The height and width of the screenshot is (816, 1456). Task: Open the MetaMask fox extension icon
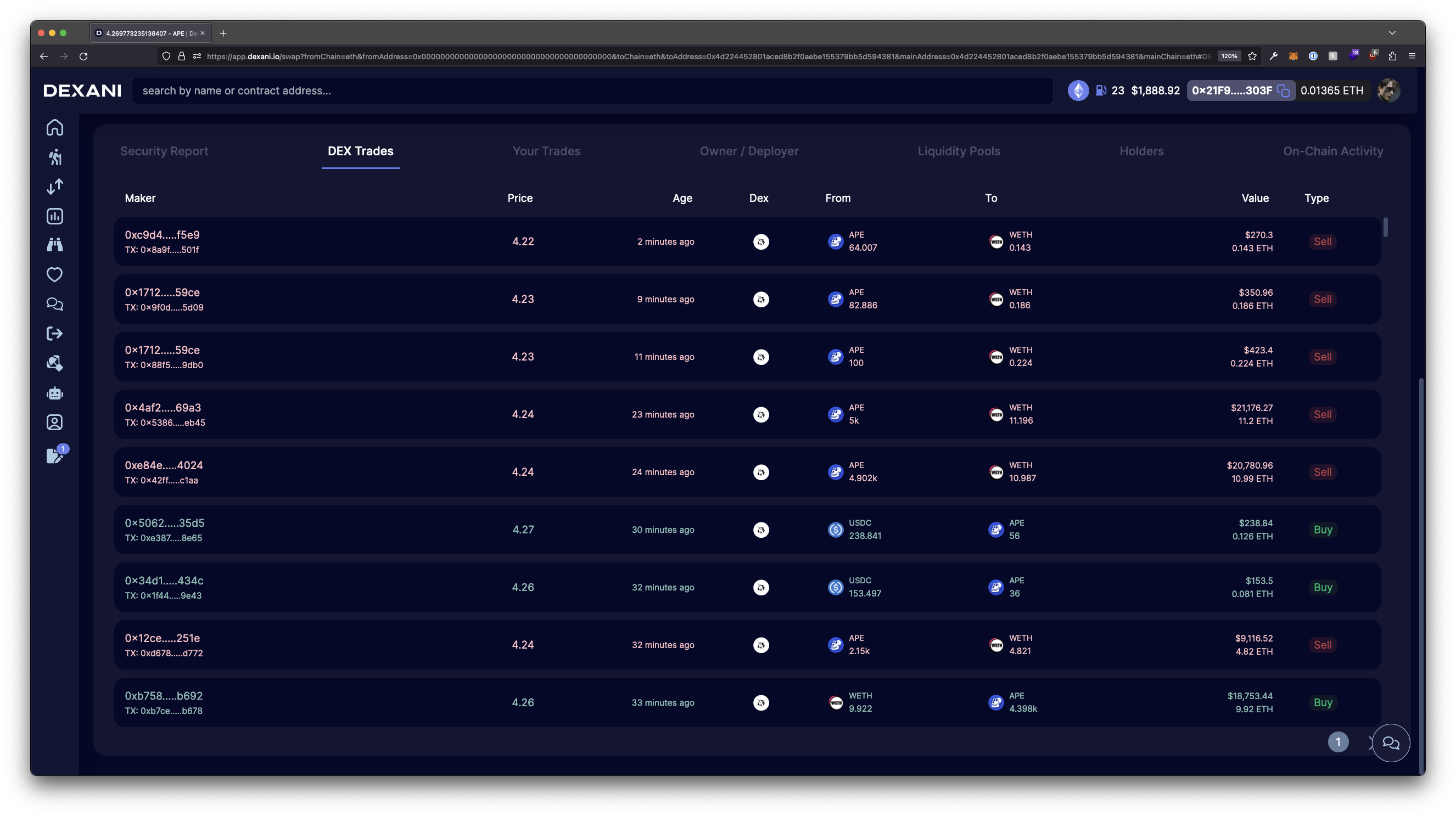tap(1293, 56)
